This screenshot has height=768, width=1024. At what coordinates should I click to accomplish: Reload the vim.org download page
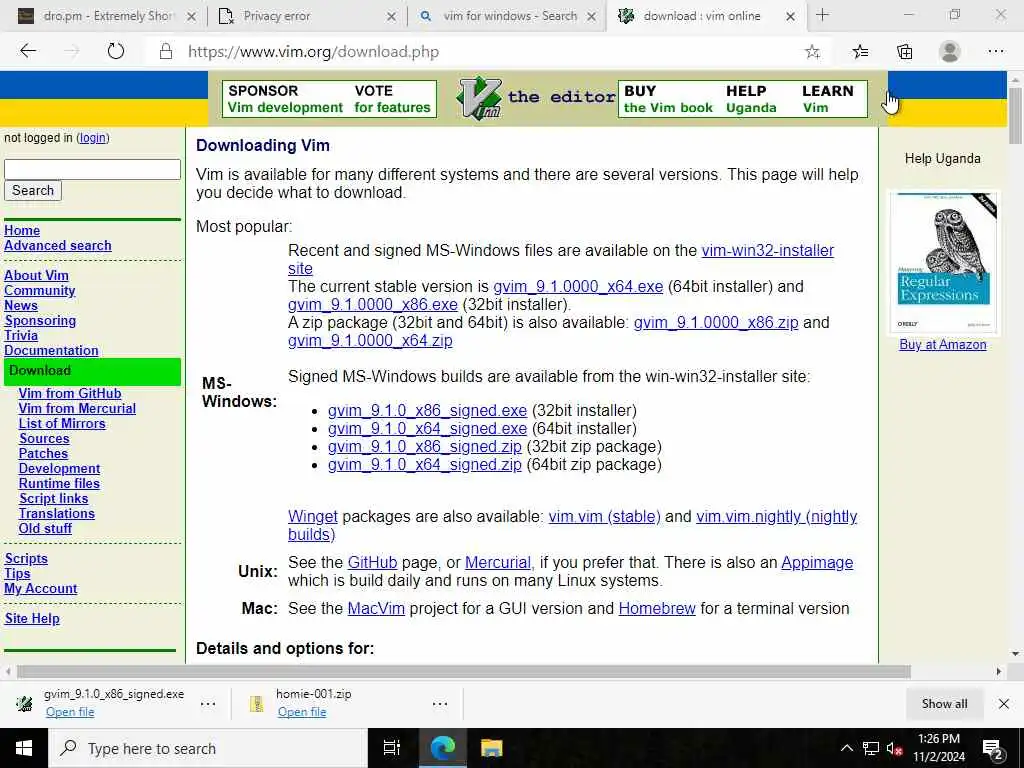coord(116,51)
